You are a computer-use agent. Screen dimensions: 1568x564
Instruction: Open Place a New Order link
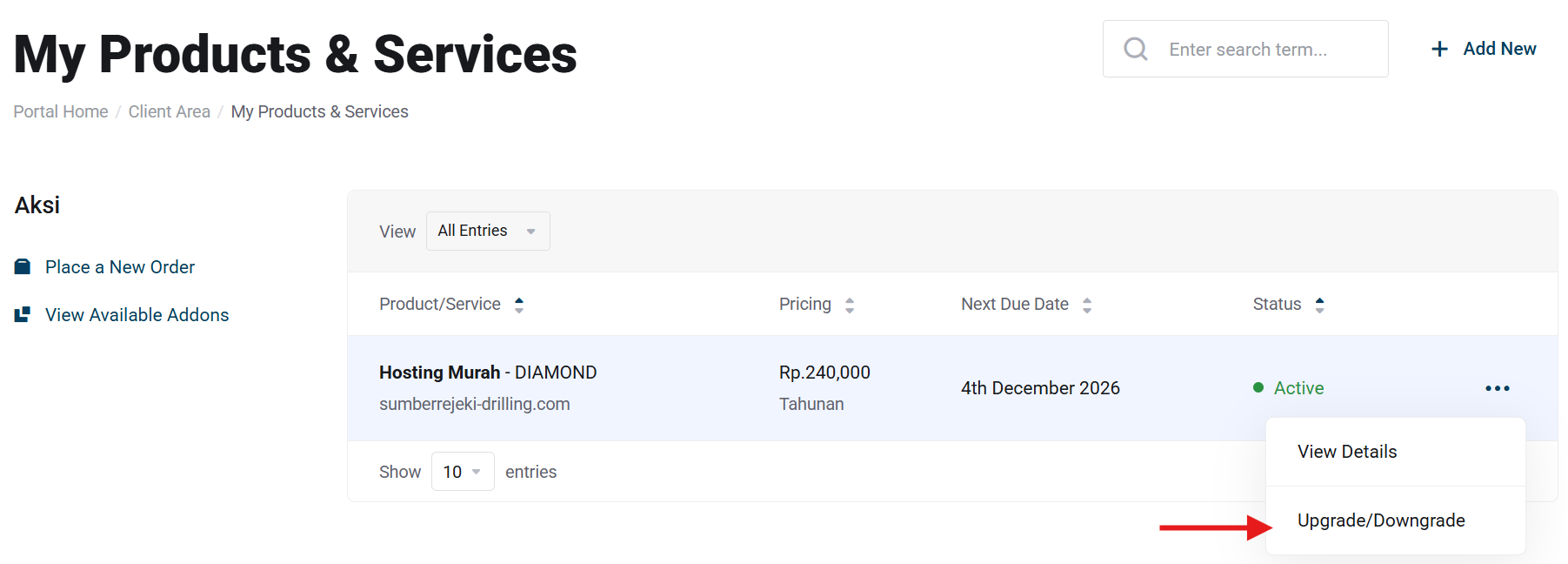(120, 267)
